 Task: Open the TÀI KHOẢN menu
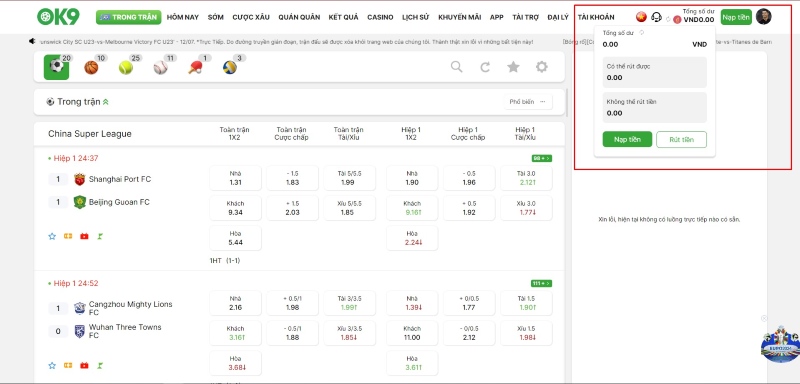596,17
